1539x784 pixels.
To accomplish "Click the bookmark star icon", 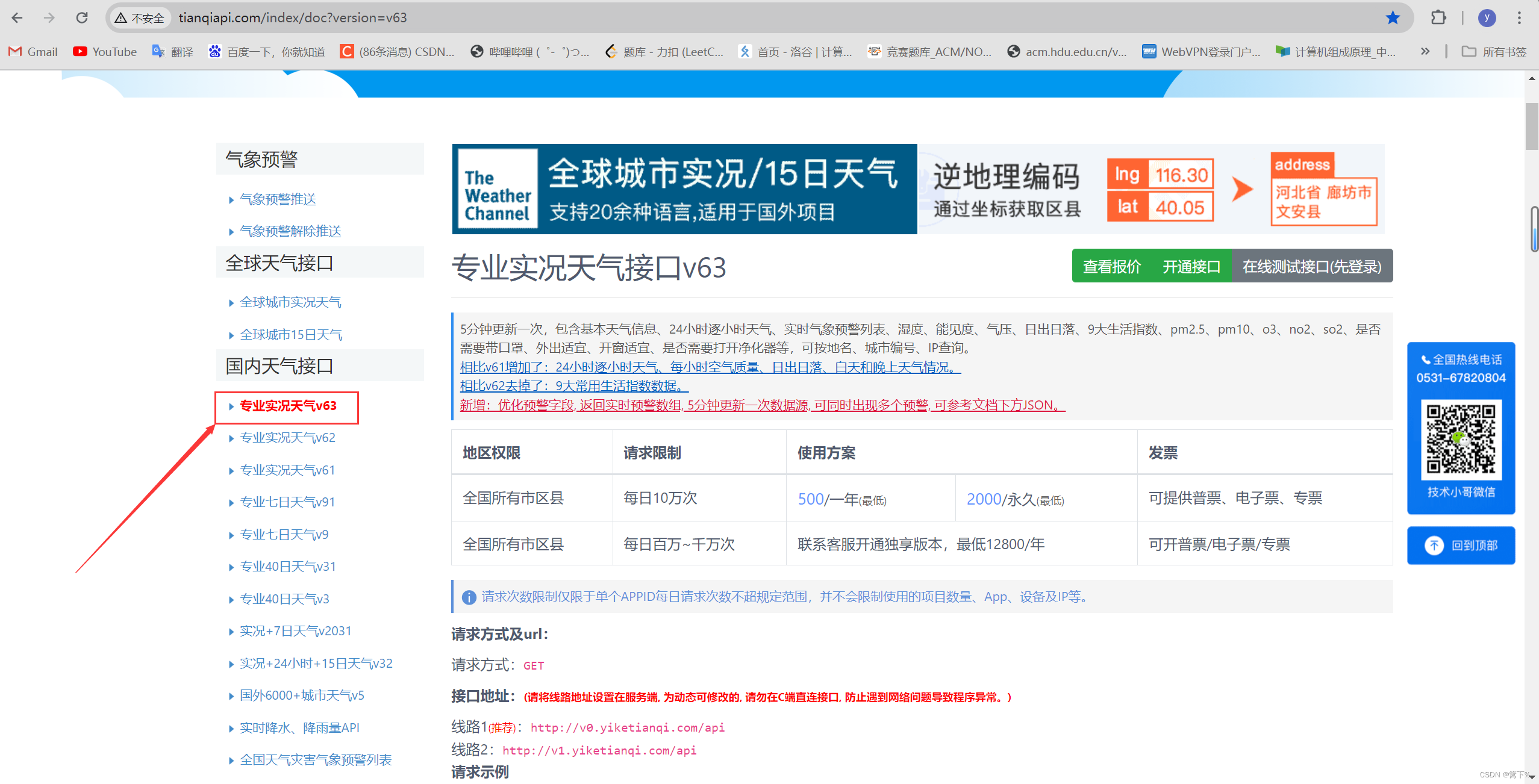I will pyautogui.click(x=1392, y=17).
